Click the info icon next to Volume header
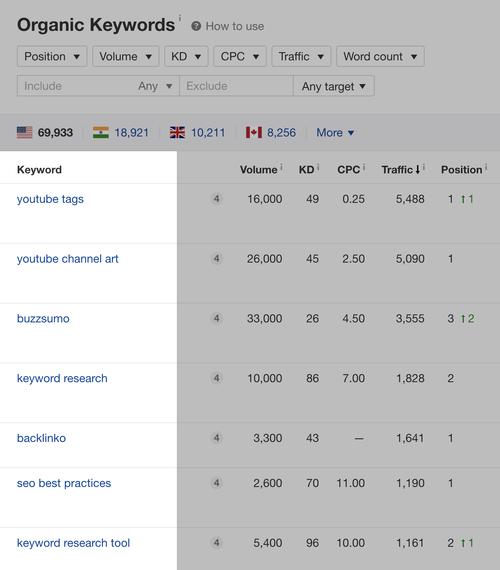500x570 pixels. (x=281, y=166)
